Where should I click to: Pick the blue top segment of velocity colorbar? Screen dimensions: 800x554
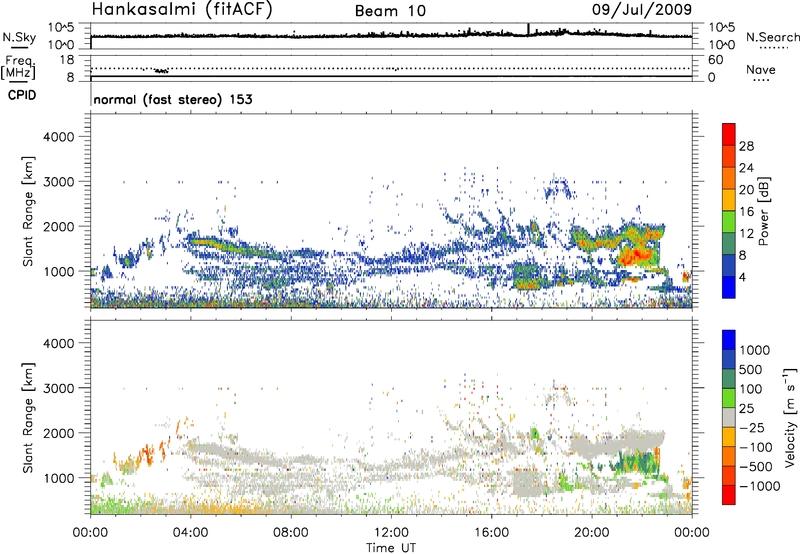(729, 340)
